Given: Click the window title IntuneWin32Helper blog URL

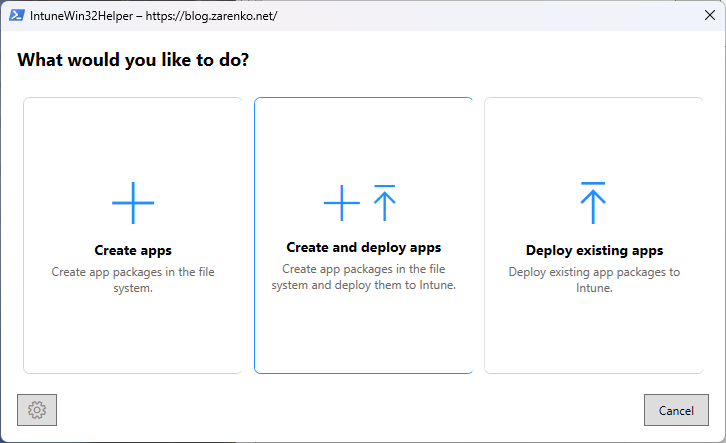Looking at the screenshot, I should point(153,16).
